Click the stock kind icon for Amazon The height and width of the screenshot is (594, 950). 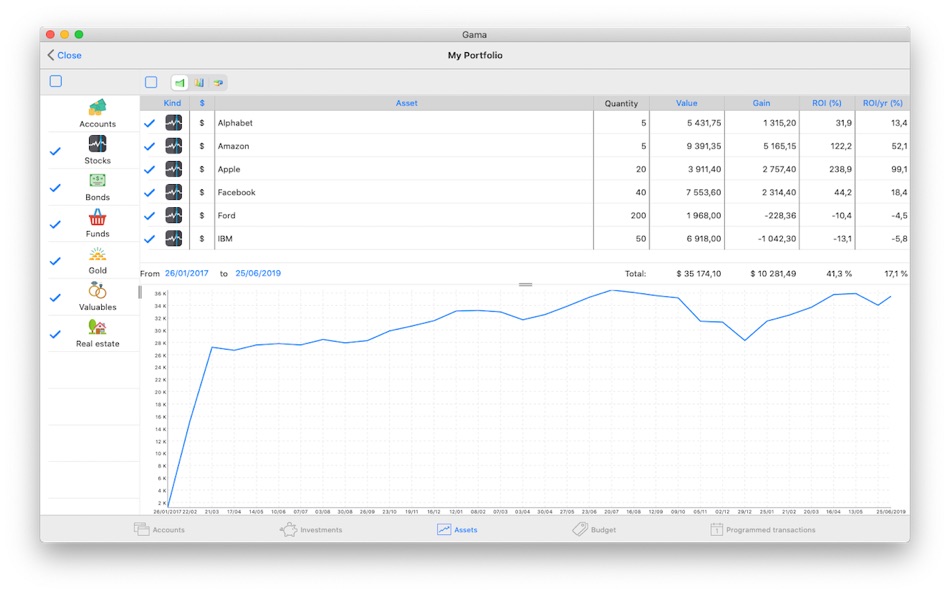point(174,146)
